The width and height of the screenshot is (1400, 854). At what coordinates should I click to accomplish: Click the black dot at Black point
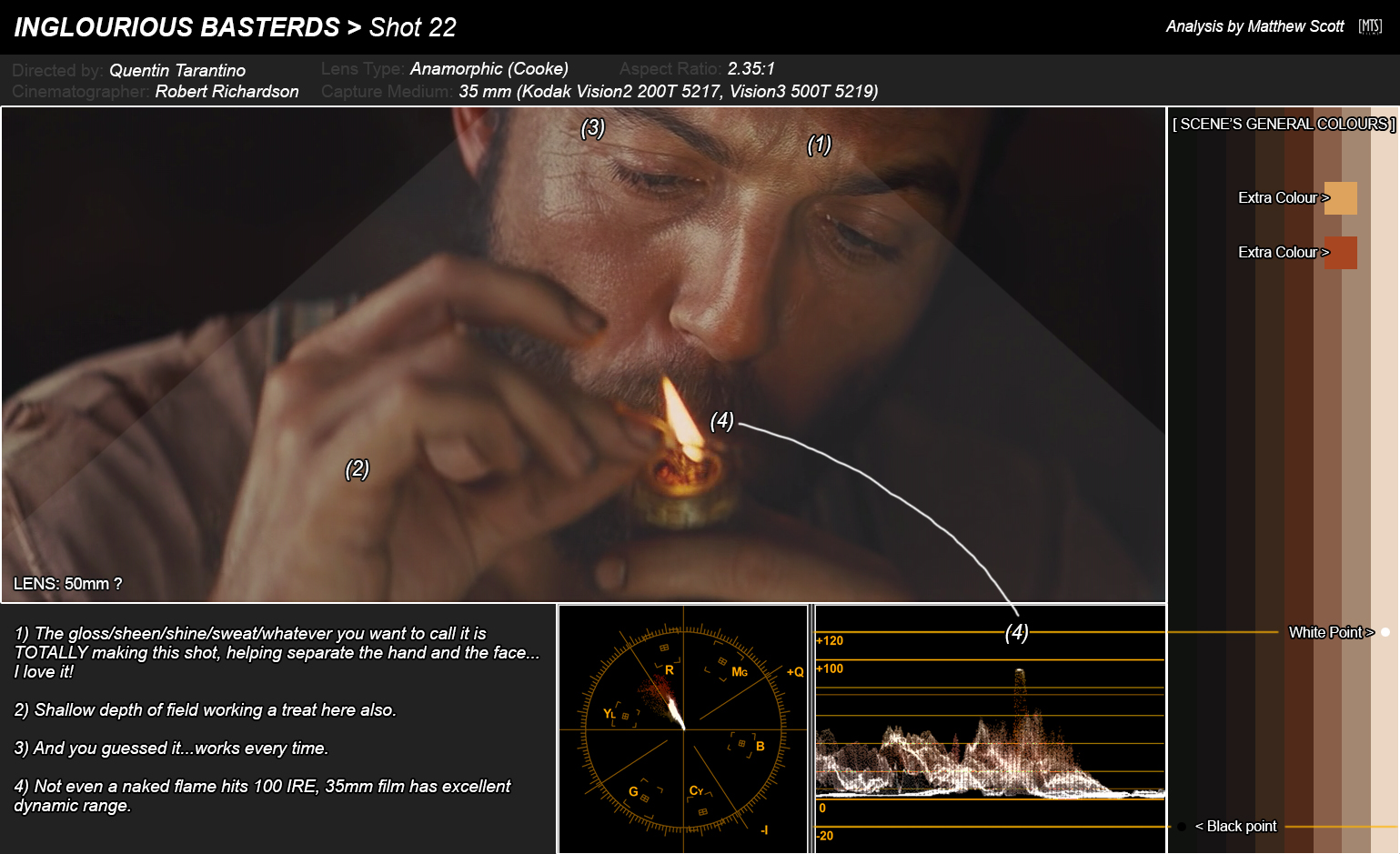point(1182,827)
